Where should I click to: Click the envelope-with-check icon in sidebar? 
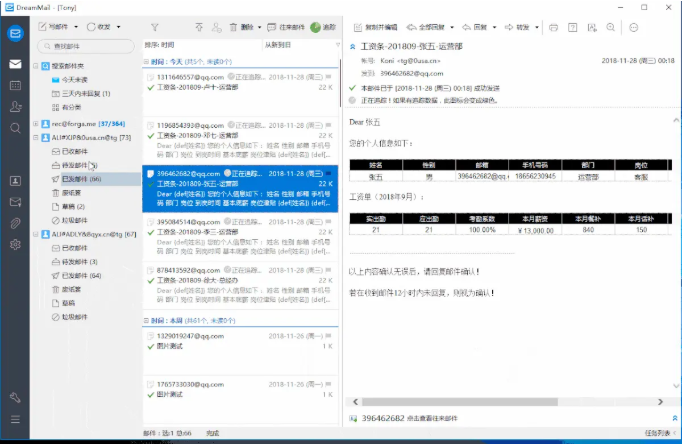pos(15,202)
